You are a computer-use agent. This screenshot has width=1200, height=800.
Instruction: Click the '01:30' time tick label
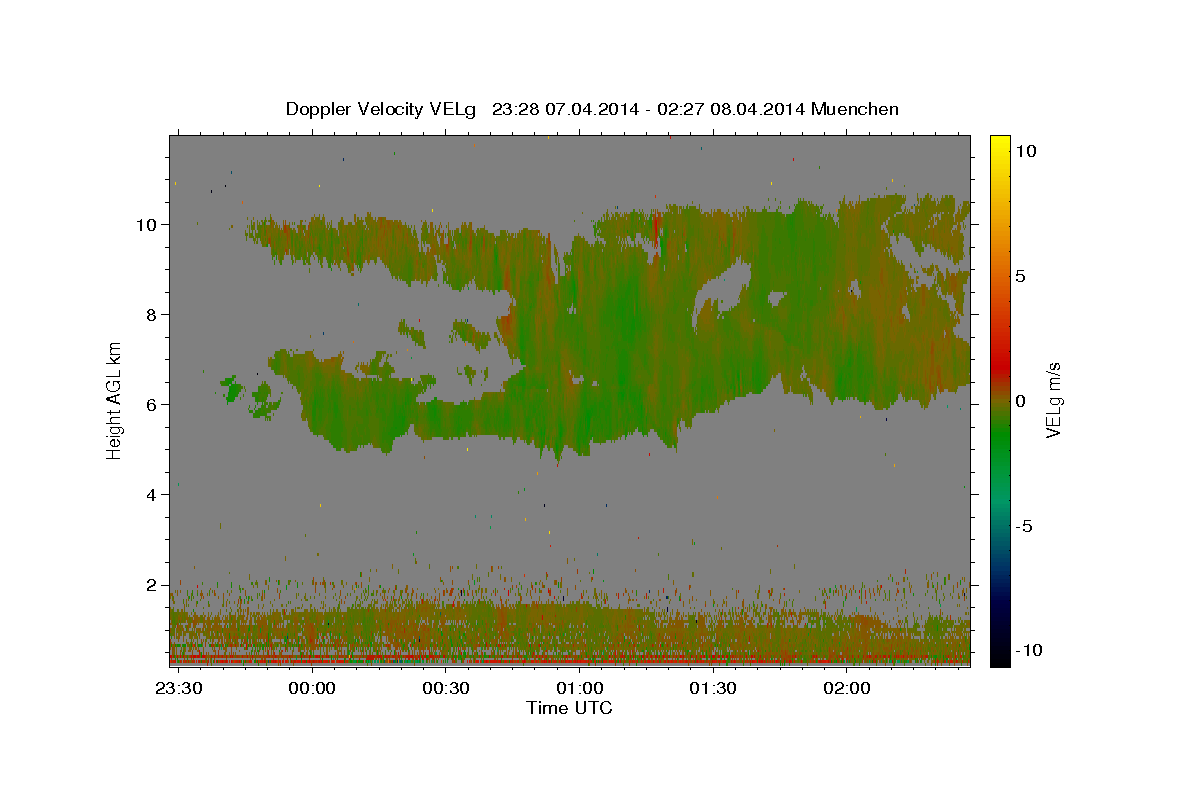point(713,689)
